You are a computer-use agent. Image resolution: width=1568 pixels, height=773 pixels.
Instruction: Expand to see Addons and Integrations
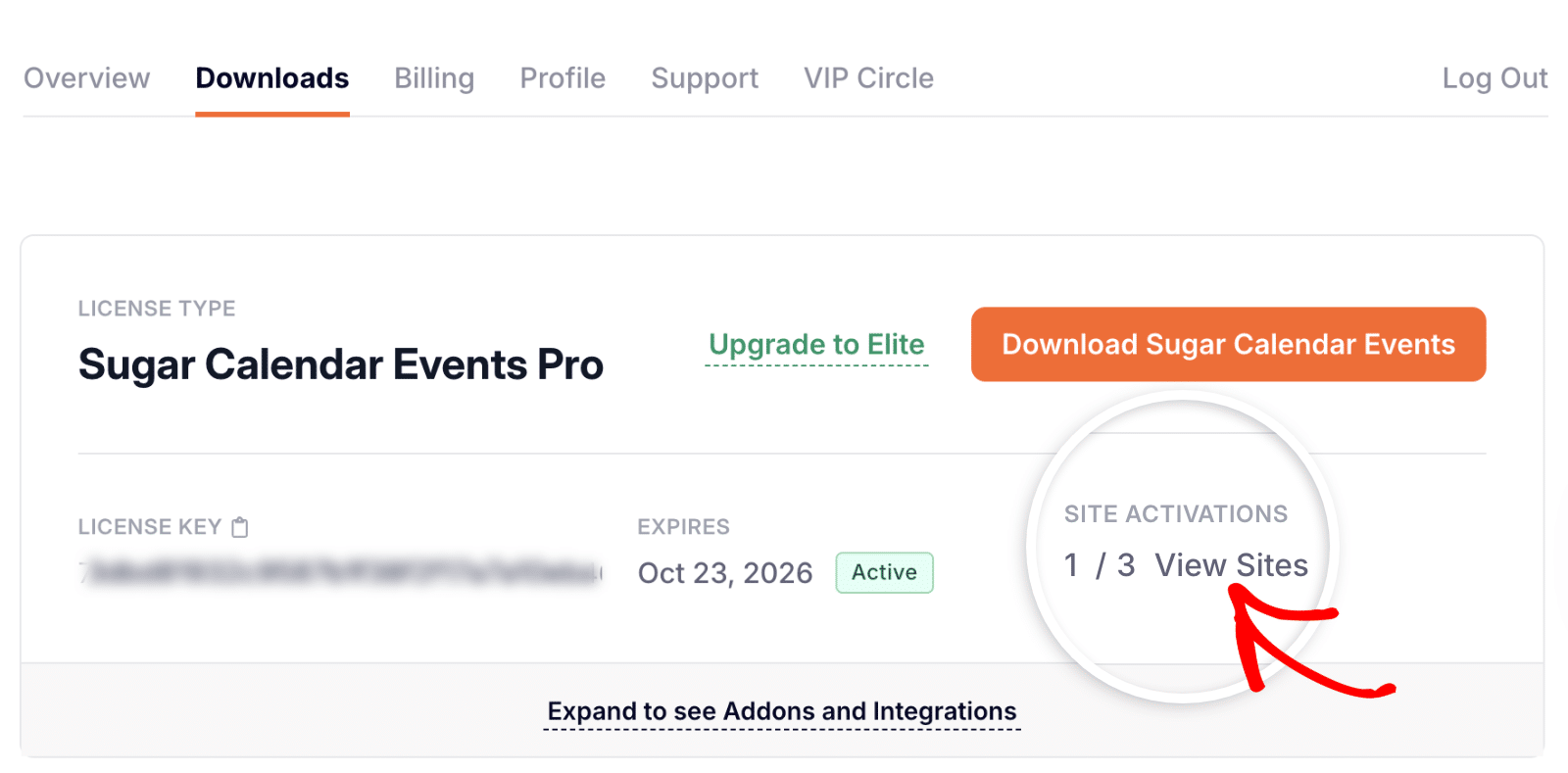(x=781, y=711)
